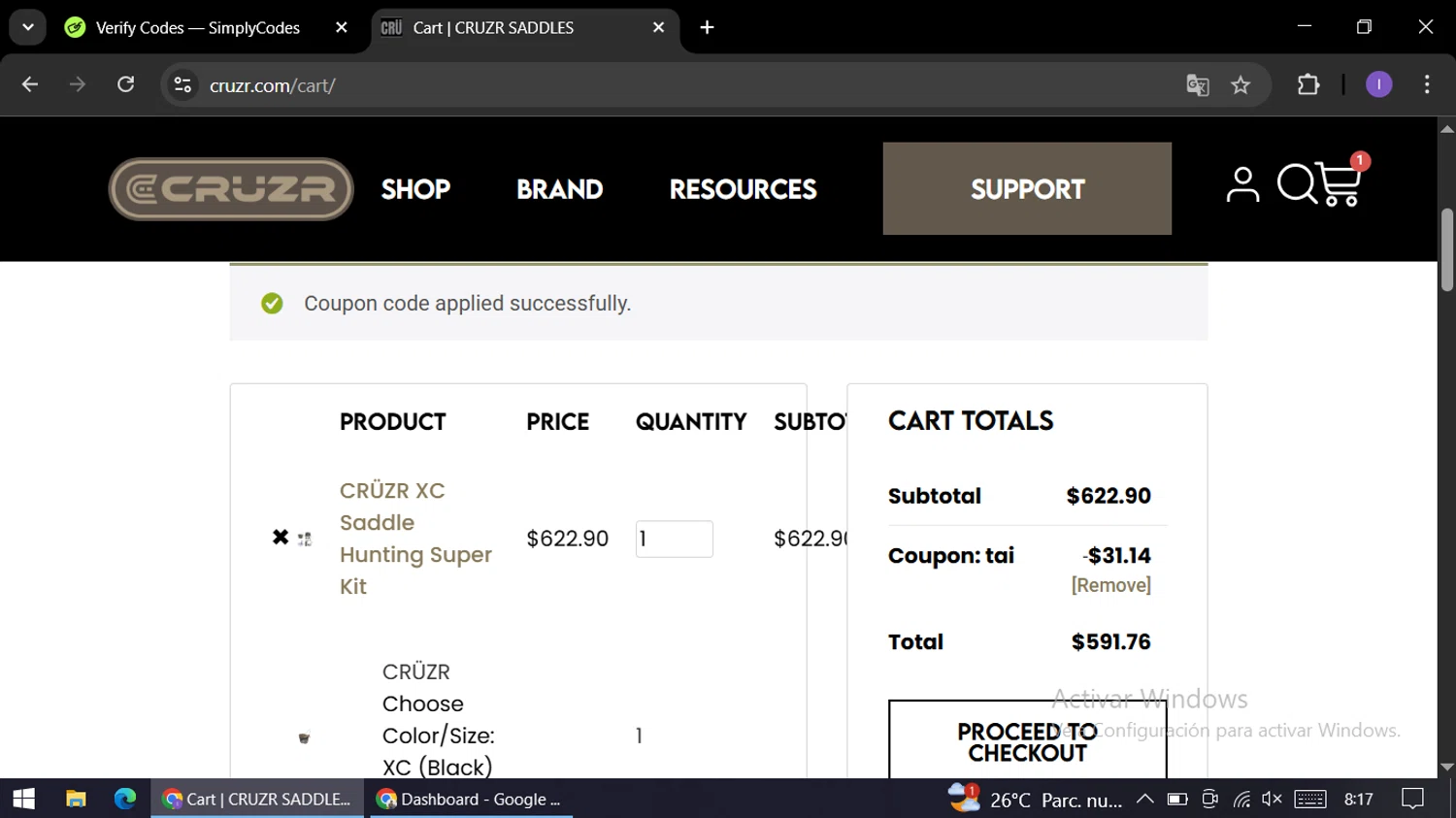Open the account user icon
This screenshot has width=1456, height=818.
coord(1242,184)
